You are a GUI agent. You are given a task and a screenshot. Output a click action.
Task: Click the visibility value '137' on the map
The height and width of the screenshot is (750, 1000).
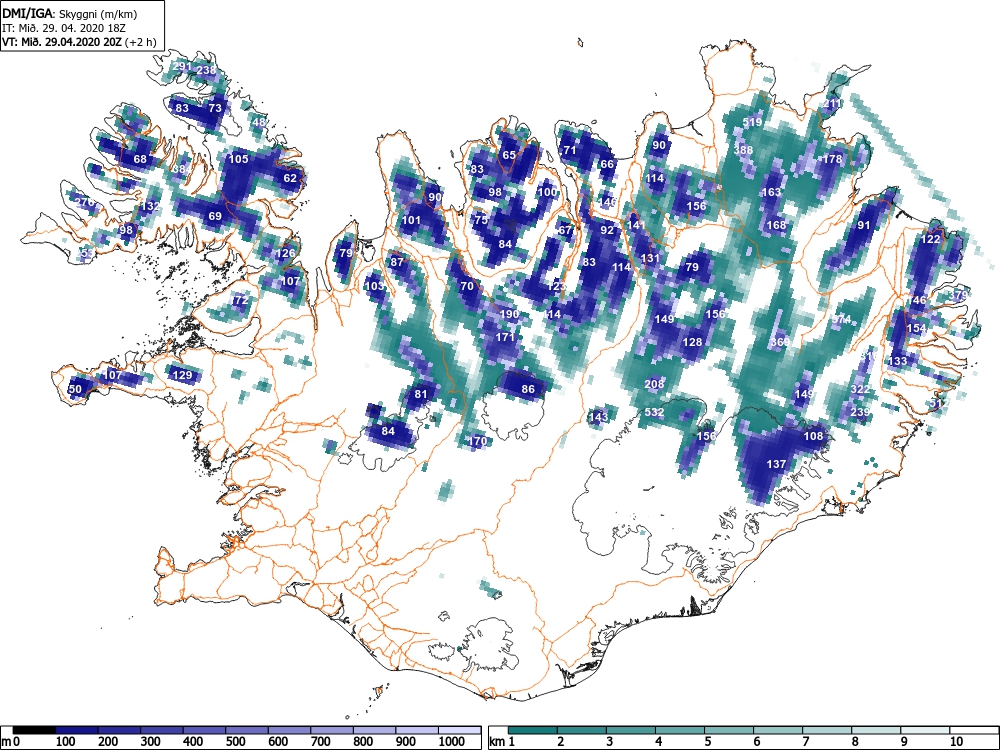coord(776,464)
